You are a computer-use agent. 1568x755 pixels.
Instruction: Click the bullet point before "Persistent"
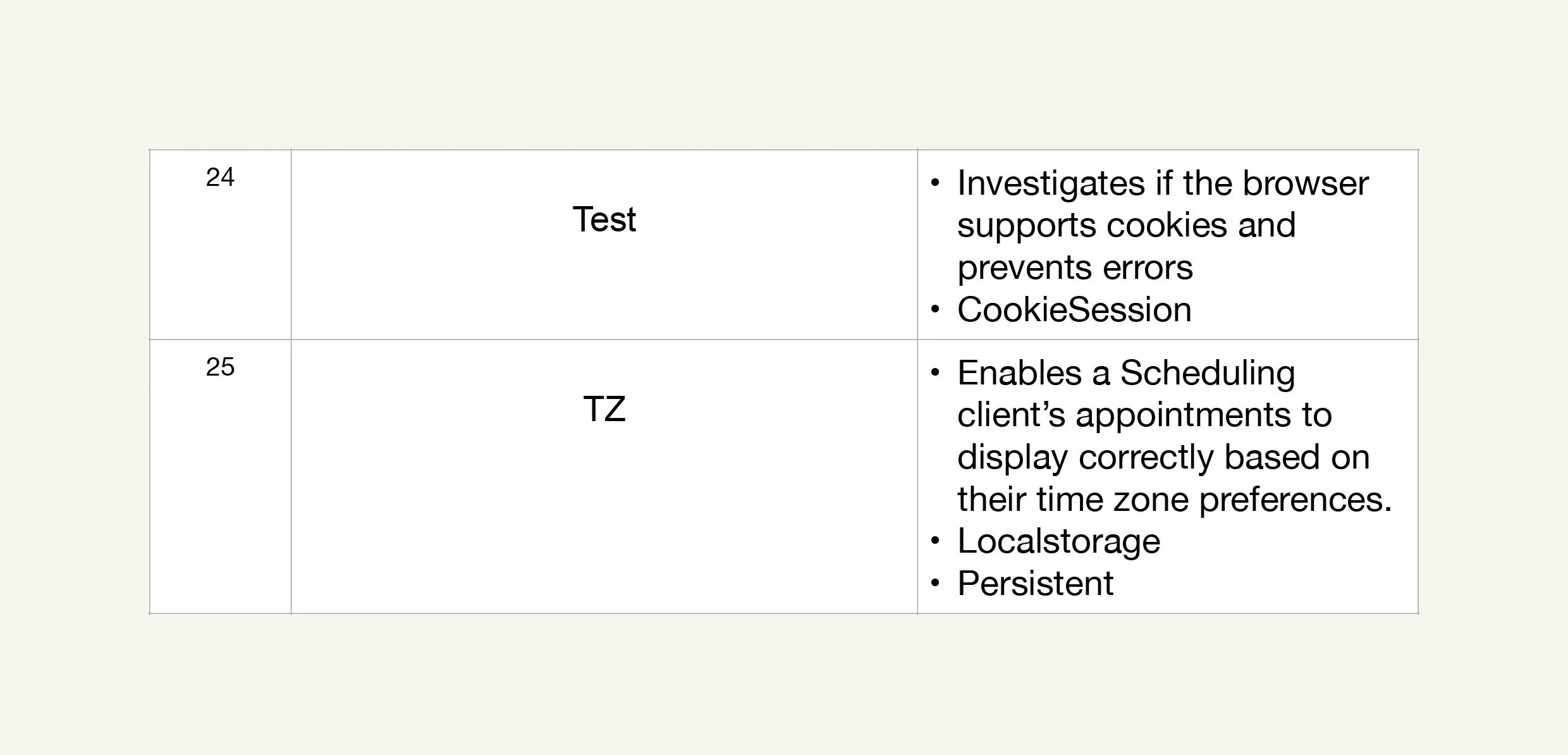[x=935, y=583]
